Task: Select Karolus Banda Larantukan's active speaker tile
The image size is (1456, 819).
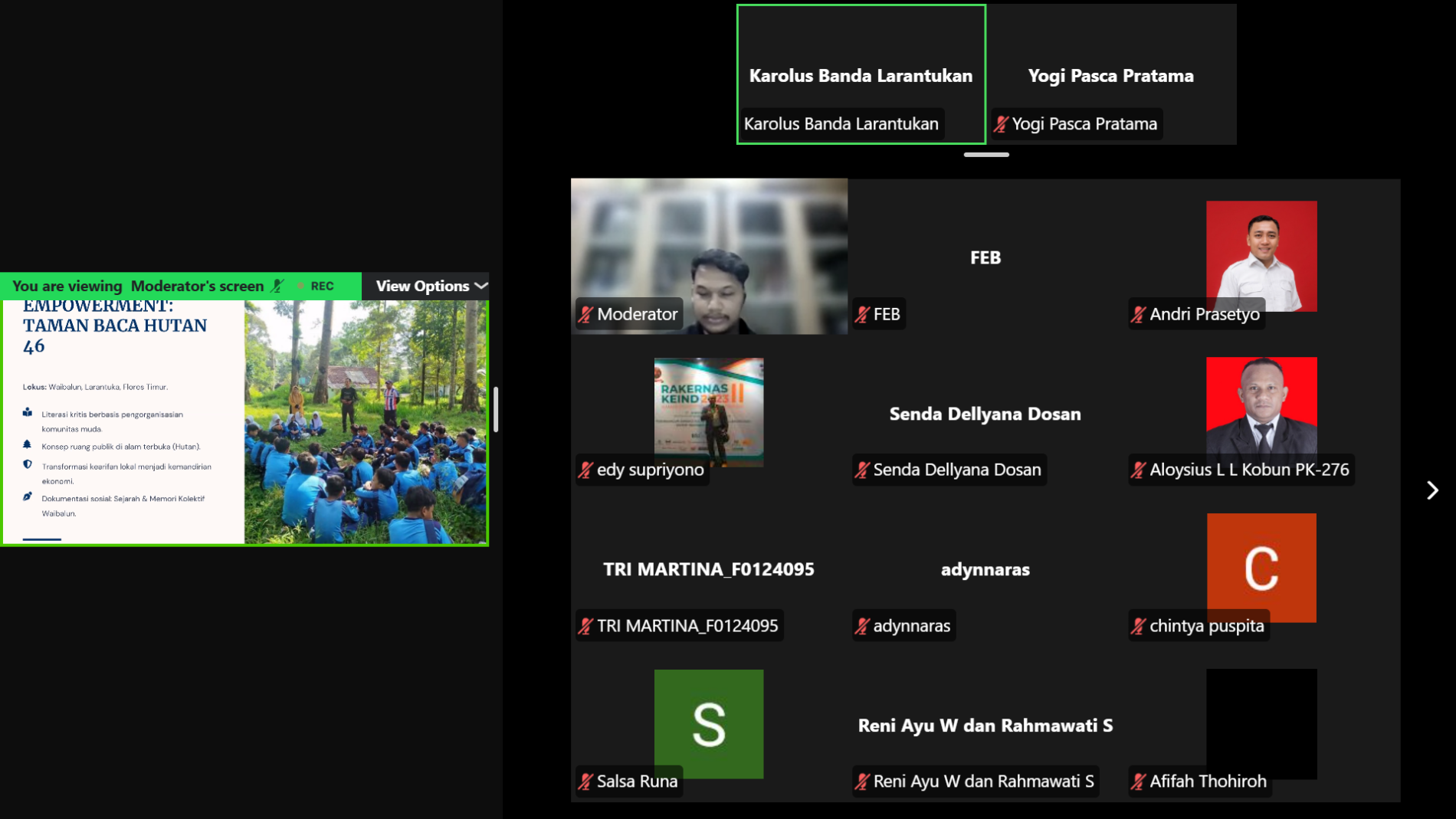Action: click(x=861, y=74)
